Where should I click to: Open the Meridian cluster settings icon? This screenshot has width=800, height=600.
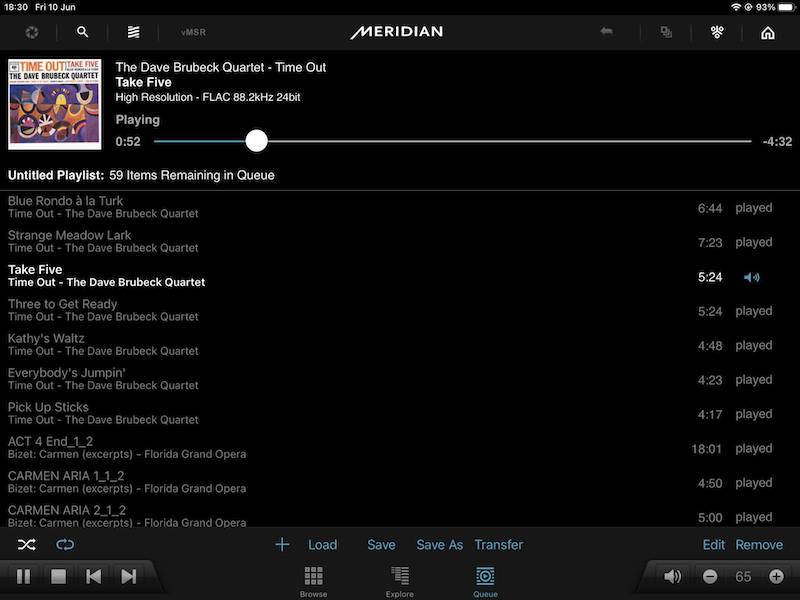pos(717,32)
